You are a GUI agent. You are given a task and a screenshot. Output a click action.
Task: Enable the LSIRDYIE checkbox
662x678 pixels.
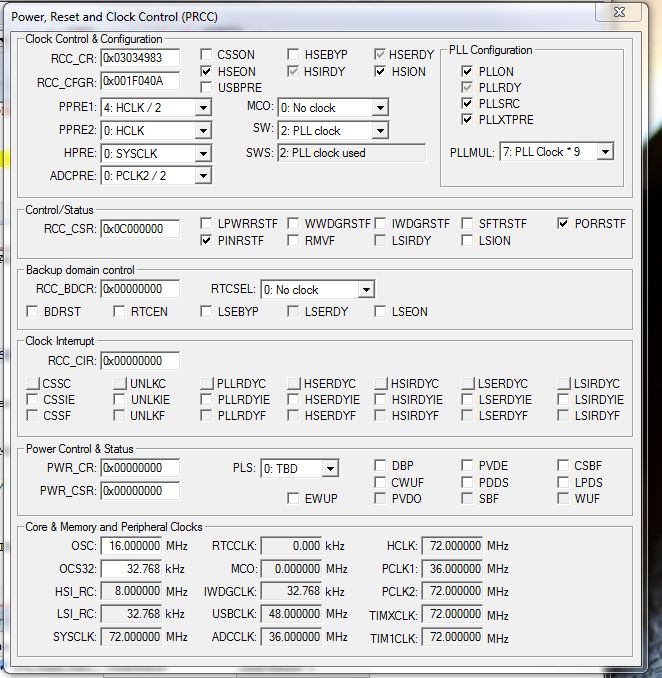pyautogui.click(x=563, y=399)
